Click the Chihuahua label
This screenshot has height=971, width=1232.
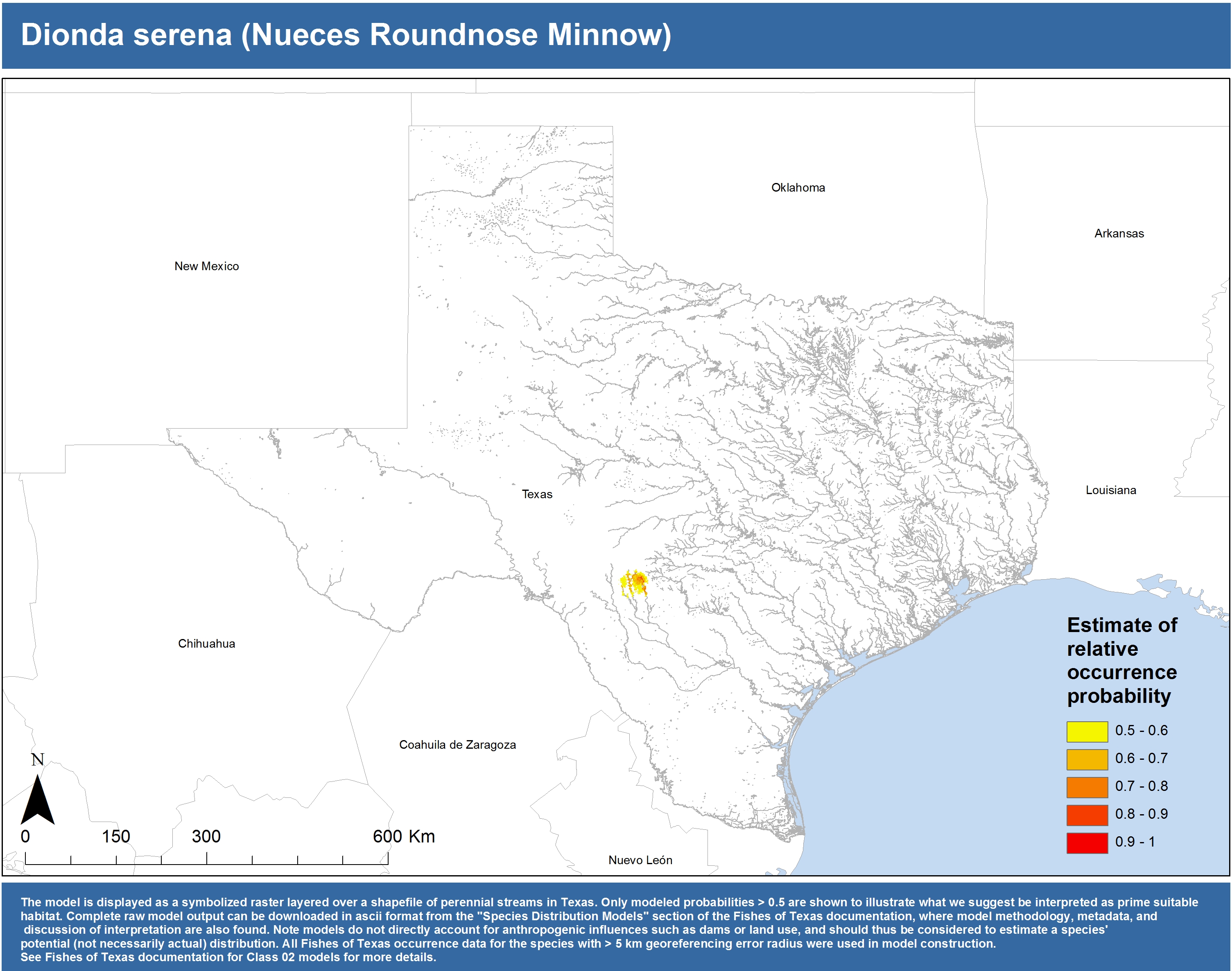(x=206, y=644)
